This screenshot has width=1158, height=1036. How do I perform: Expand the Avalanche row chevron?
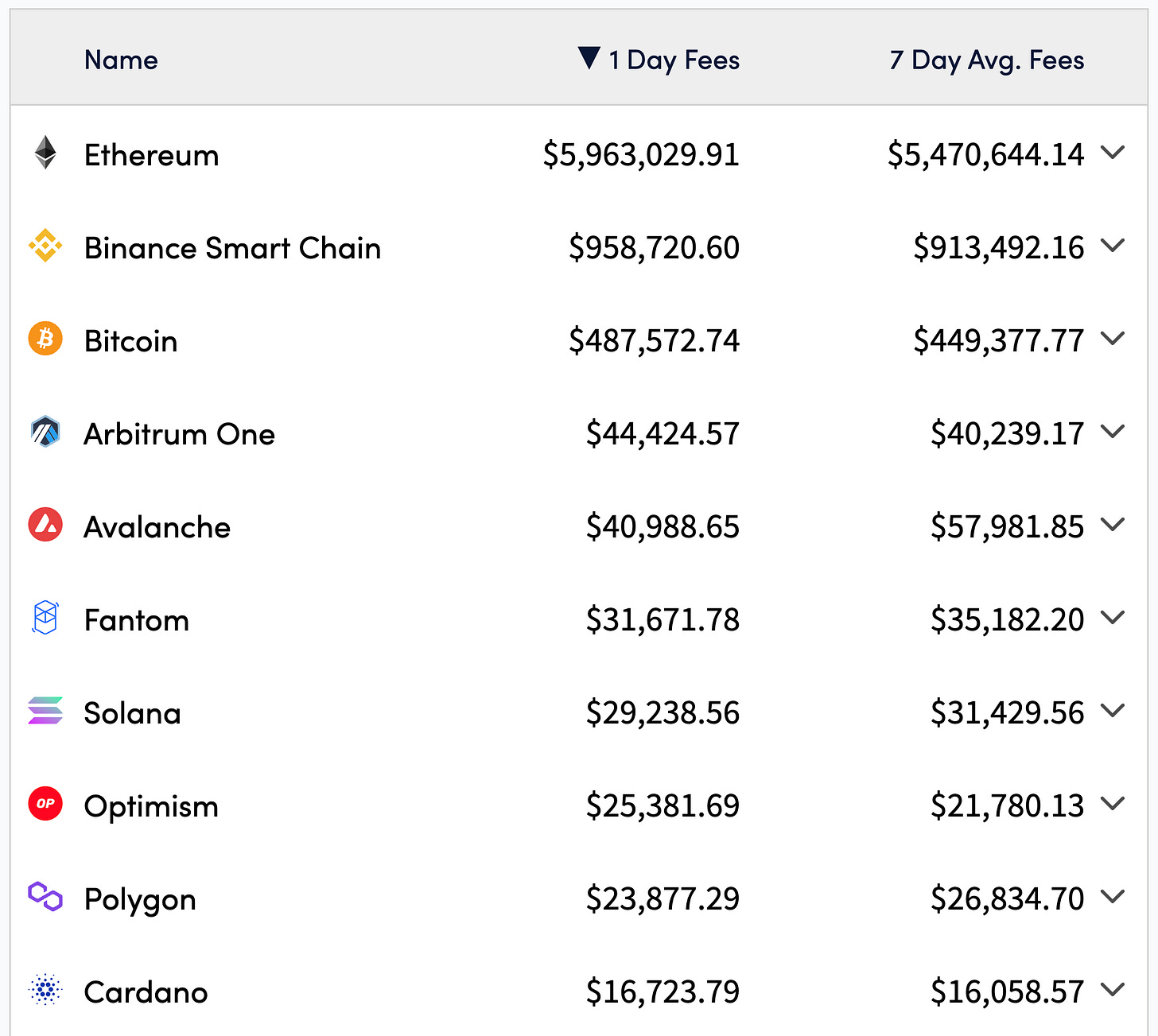point(1113,524)
